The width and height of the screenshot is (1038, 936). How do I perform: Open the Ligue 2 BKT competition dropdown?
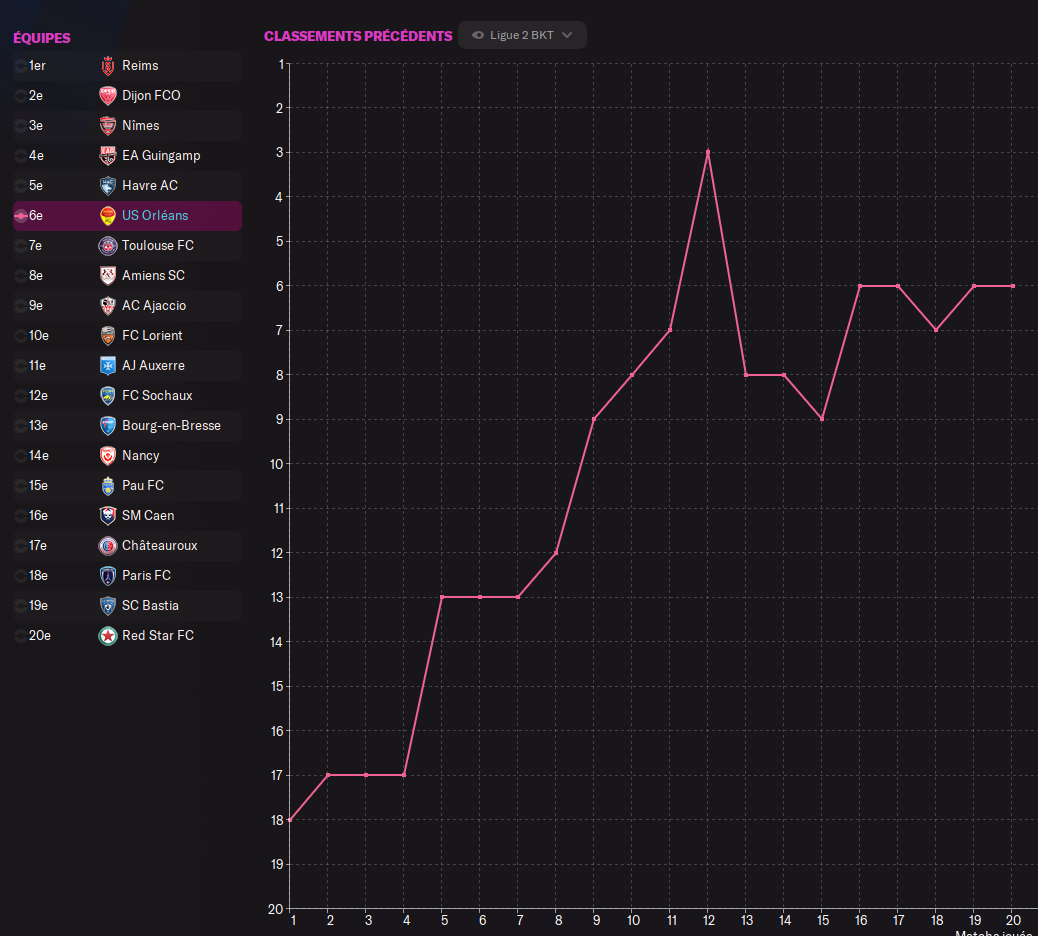(x=522, y=35)
